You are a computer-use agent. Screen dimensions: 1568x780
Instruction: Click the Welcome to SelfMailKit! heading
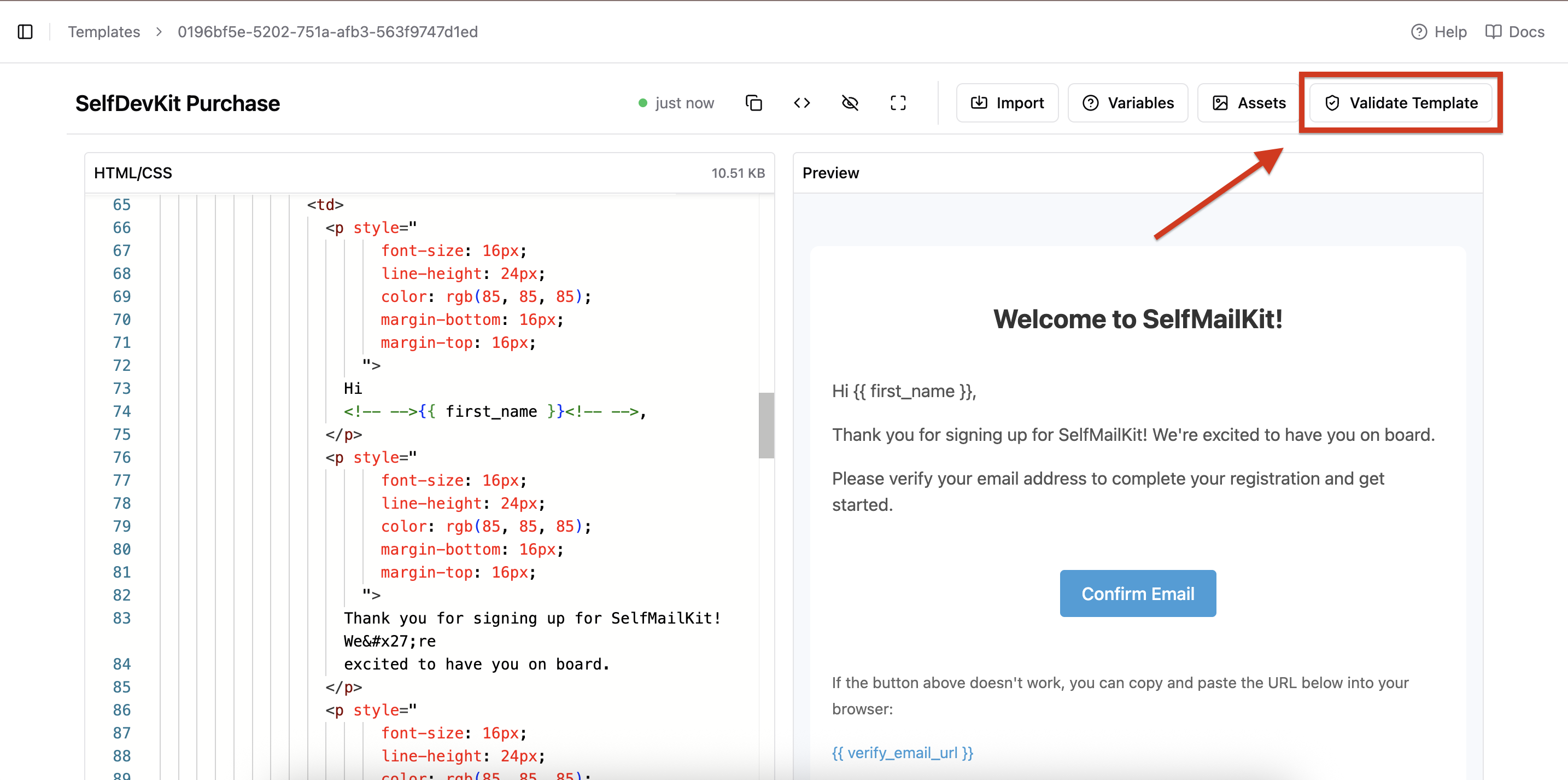1138,319
